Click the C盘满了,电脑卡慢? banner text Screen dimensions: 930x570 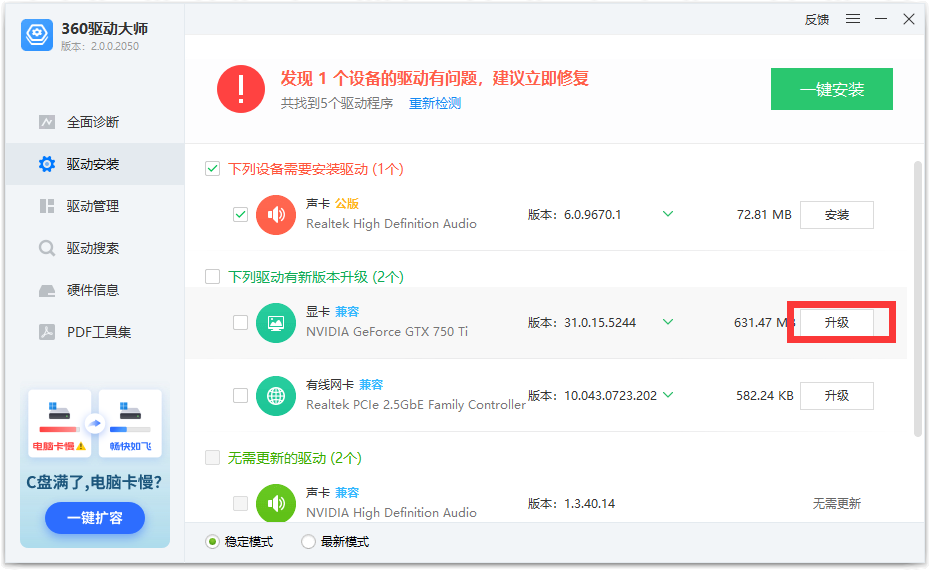pyautogui.click(x=94, y=482)
